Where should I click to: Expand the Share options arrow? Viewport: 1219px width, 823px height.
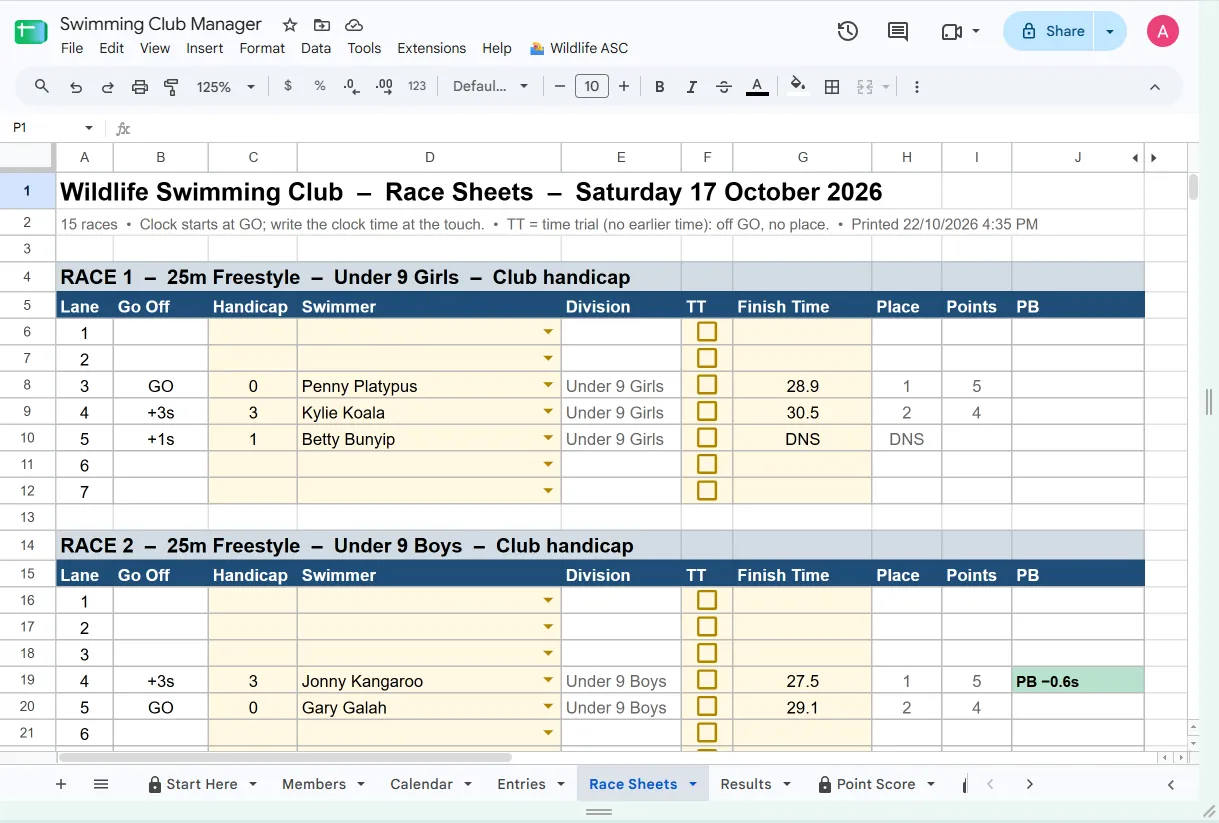tap(1110, 31)
